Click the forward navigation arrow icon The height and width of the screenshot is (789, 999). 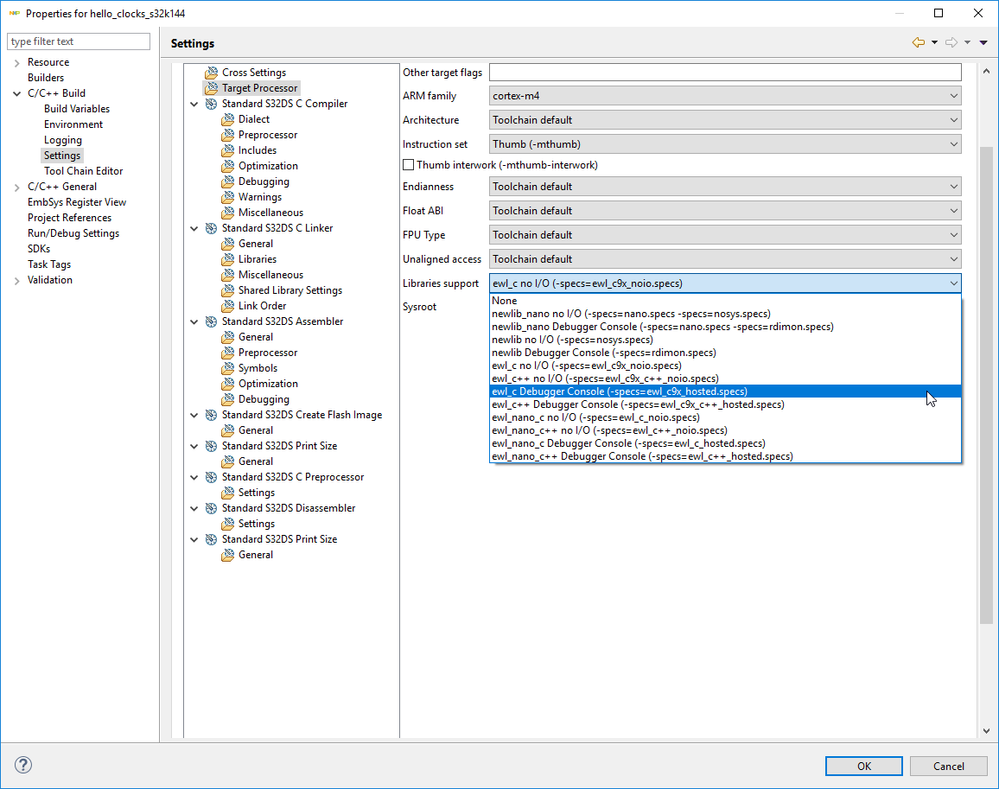(x=951, y=42)
